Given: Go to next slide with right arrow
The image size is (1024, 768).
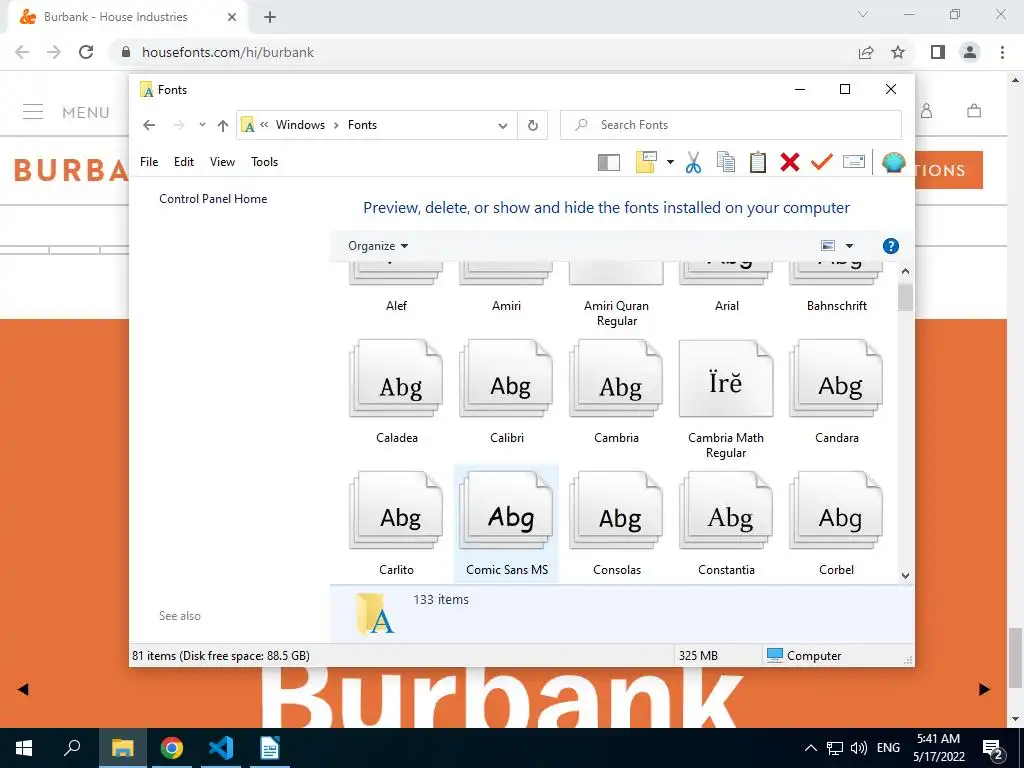Looking at the screenshot, I should 984,689.
